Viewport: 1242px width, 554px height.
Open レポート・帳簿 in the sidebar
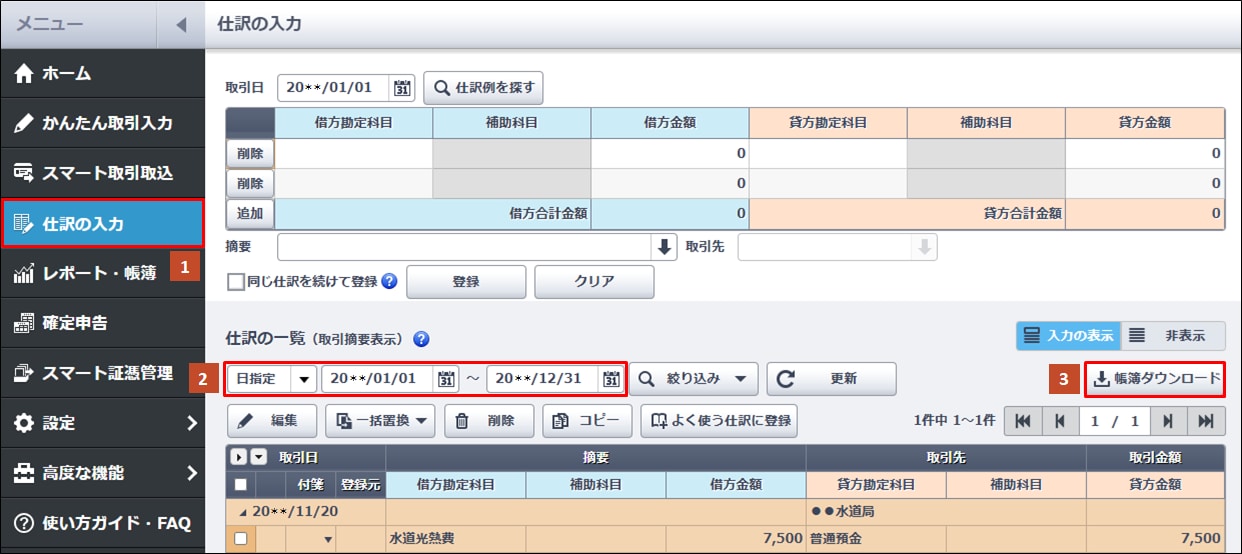[100, 273]
